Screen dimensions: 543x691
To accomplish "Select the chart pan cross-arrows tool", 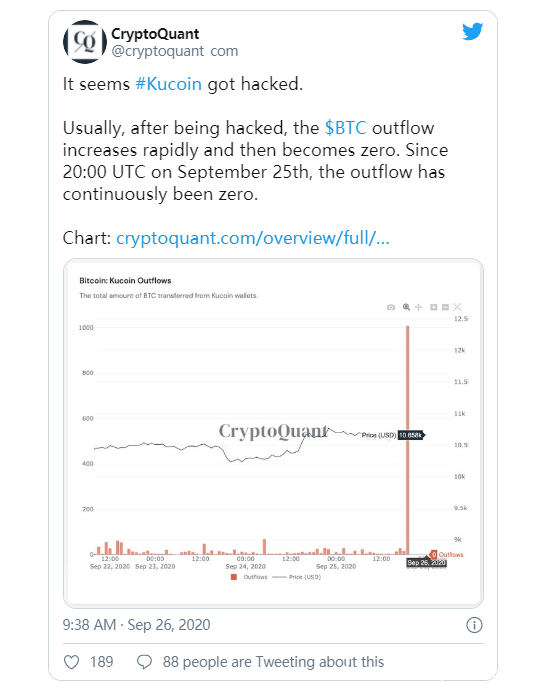I will pyautogui.click(x=419, y=307).
